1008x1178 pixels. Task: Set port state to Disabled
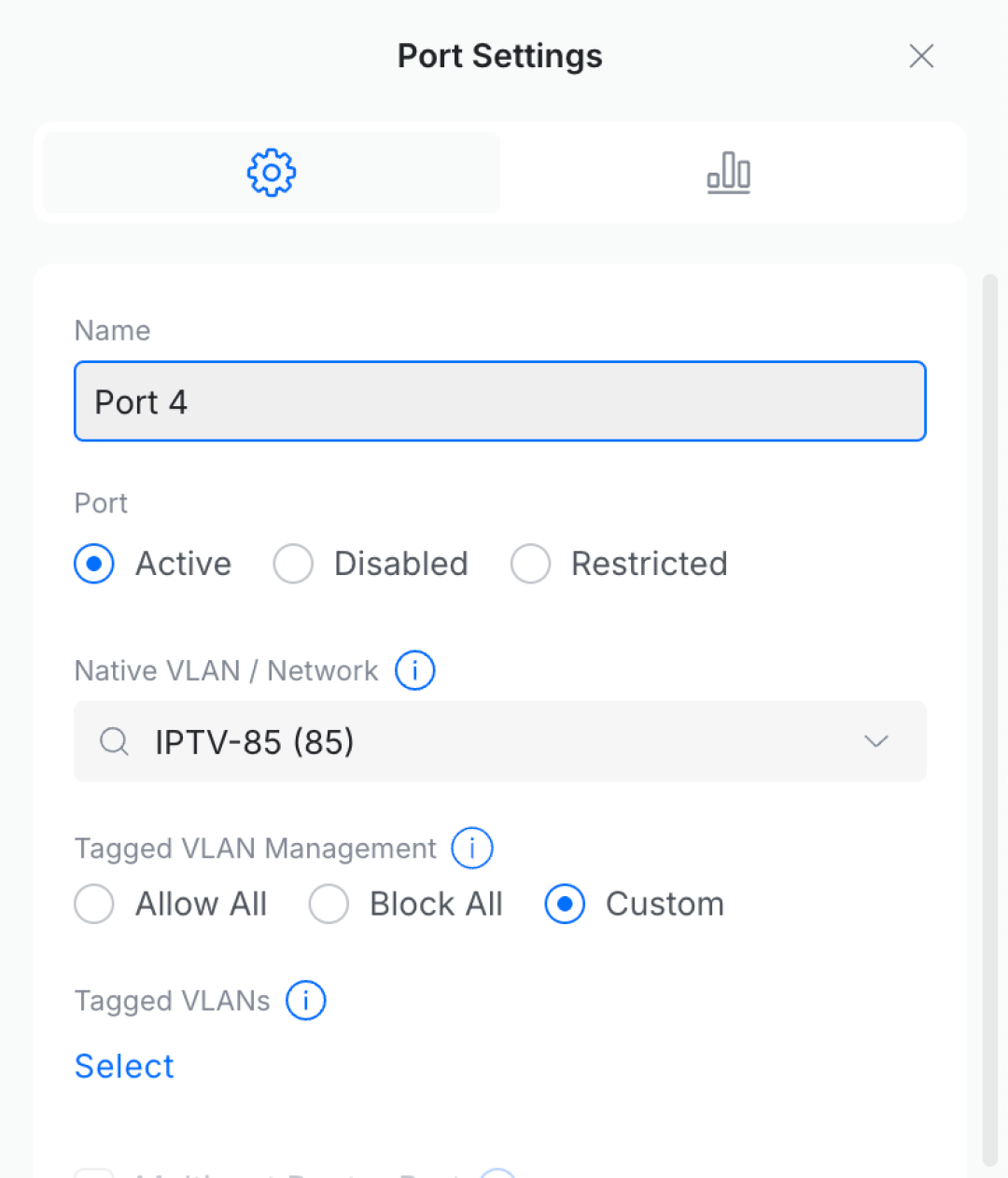point(293,564)
